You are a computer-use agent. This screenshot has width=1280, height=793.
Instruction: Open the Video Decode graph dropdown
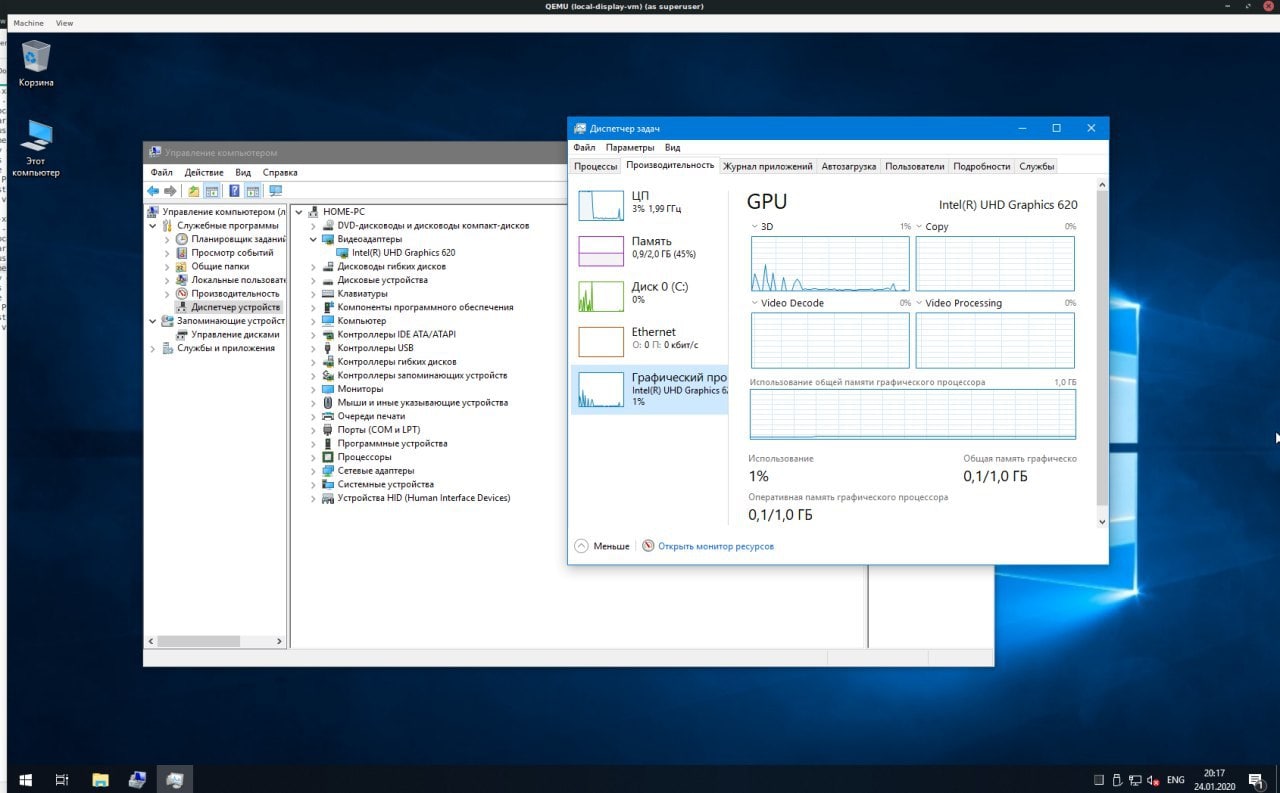[x=755, y=303]
